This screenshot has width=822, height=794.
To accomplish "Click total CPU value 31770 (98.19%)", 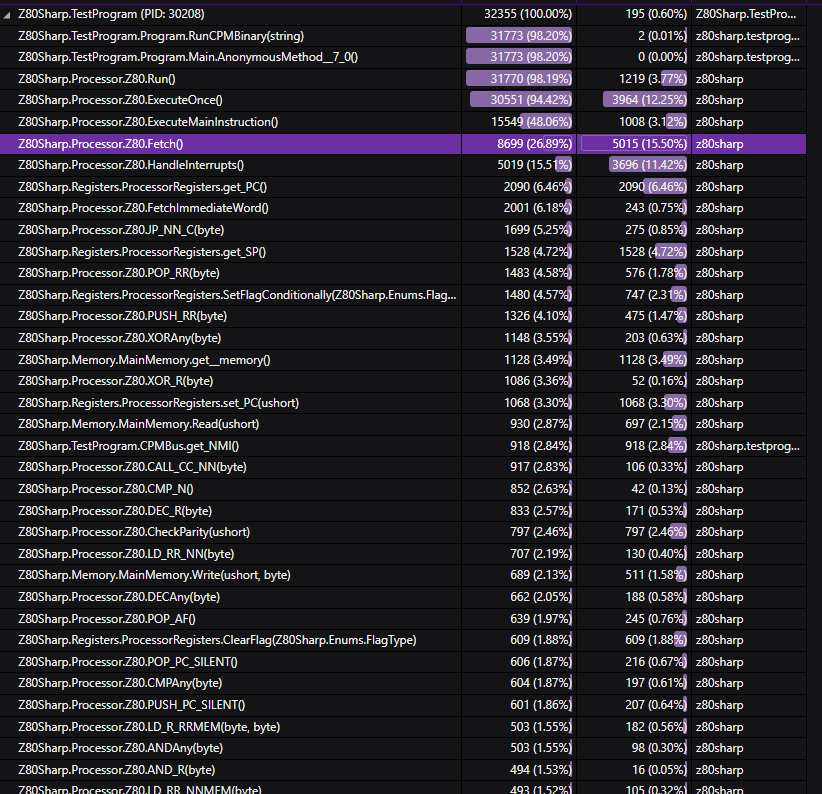I will coord(531,79).
